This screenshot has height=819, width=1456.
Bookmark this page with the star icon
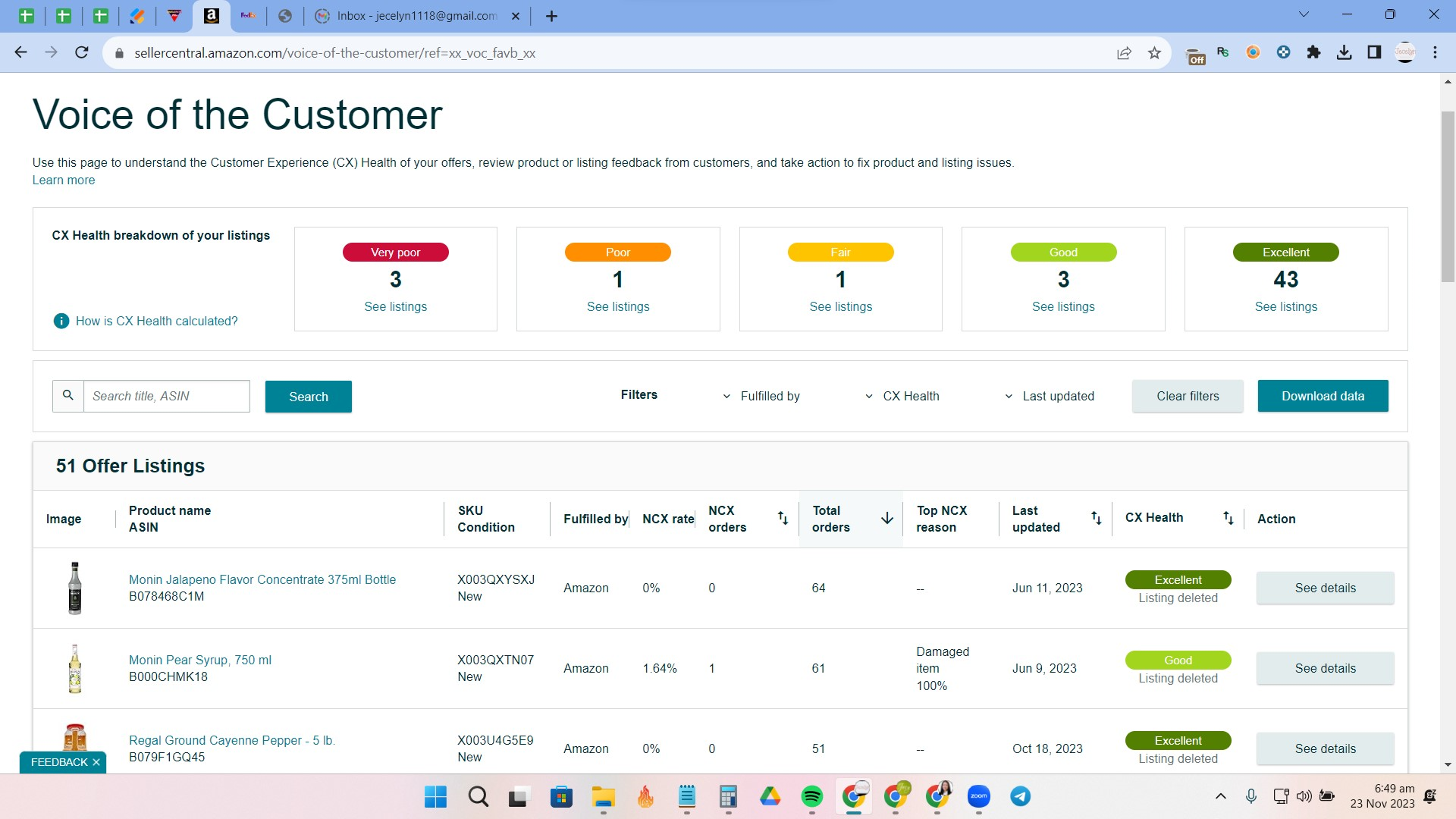click(1154, 53)
